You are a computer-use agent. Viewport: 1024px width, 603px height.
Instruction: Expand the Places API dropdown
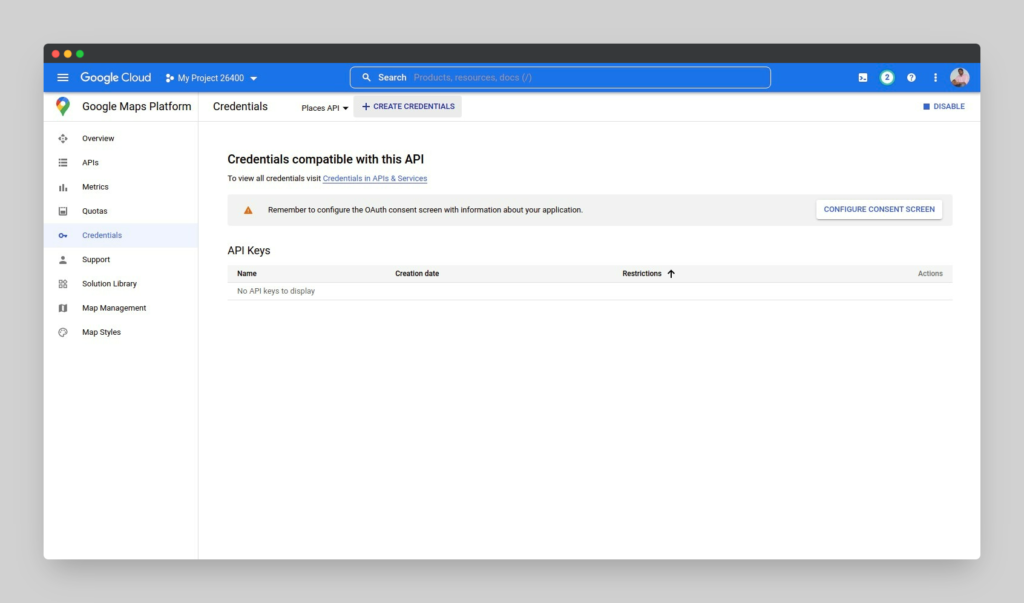(325, 108)
